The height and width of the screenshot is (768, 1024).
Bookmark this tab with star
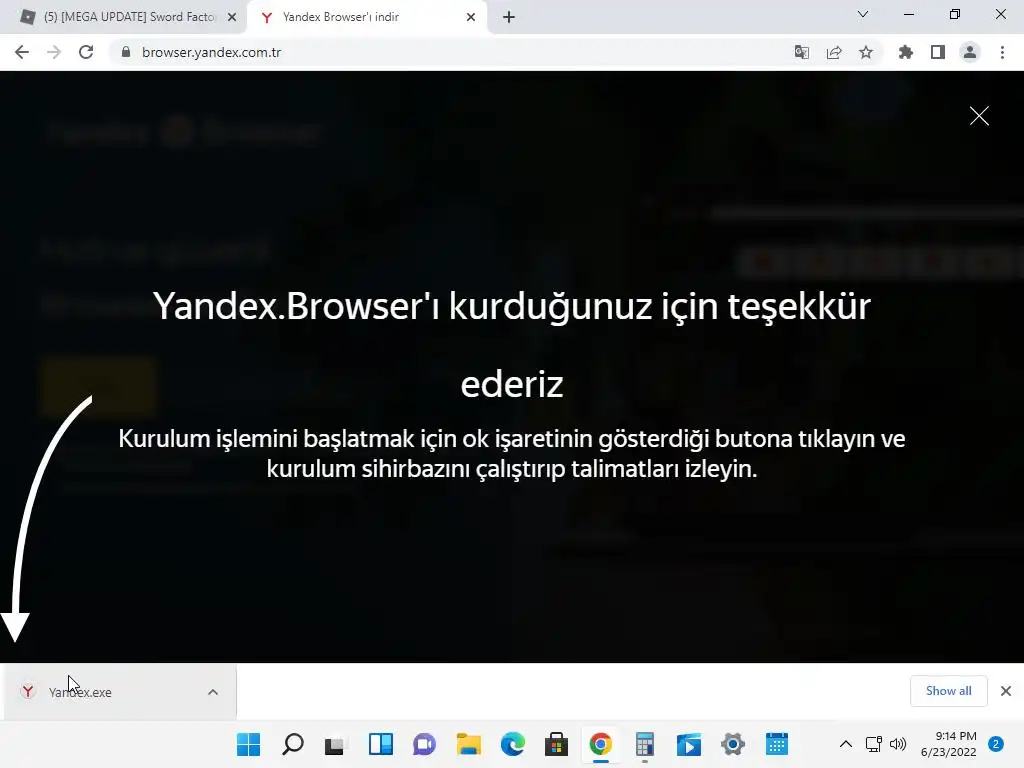[x=866, y=52]
